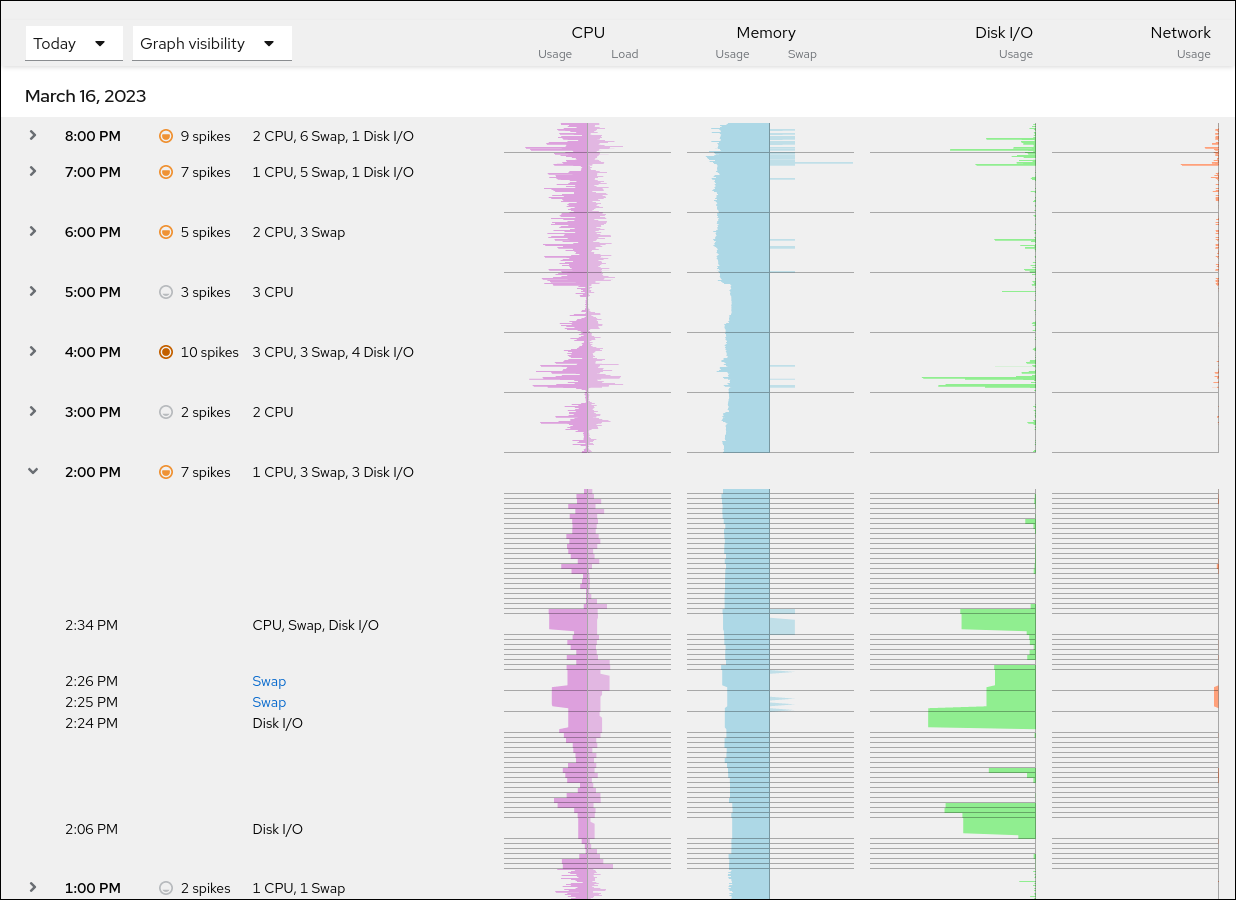Click the 6:00 PM spike warning icon
Screen dimensions: 1236x900
click(166, 232)
